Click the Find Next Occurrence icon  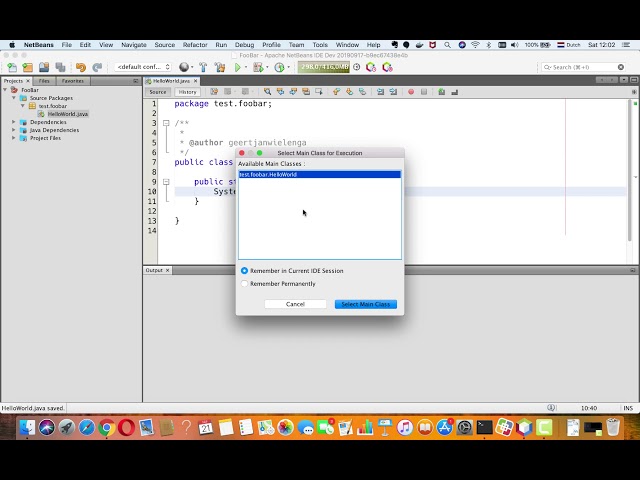click(x=293, y=92)
